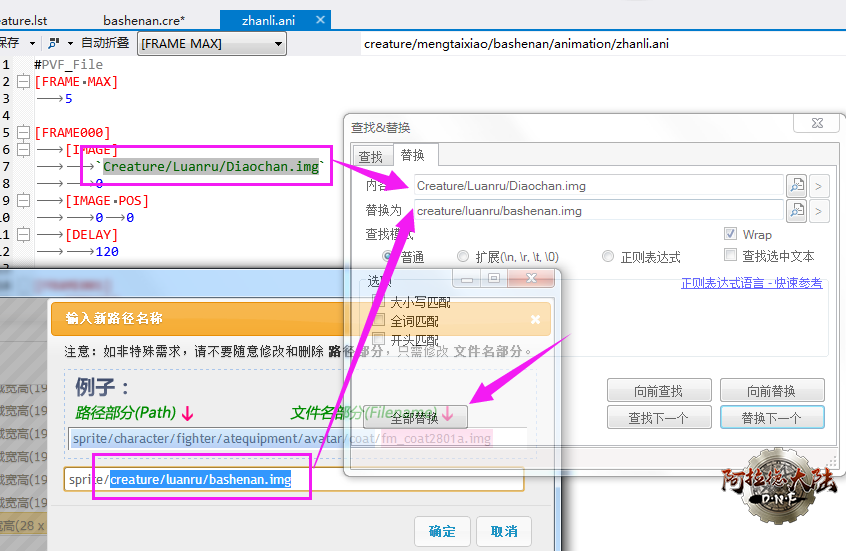846x551 pixels.
Task: Switch to the bashenan.cre tab
Action: coord(143,19)
